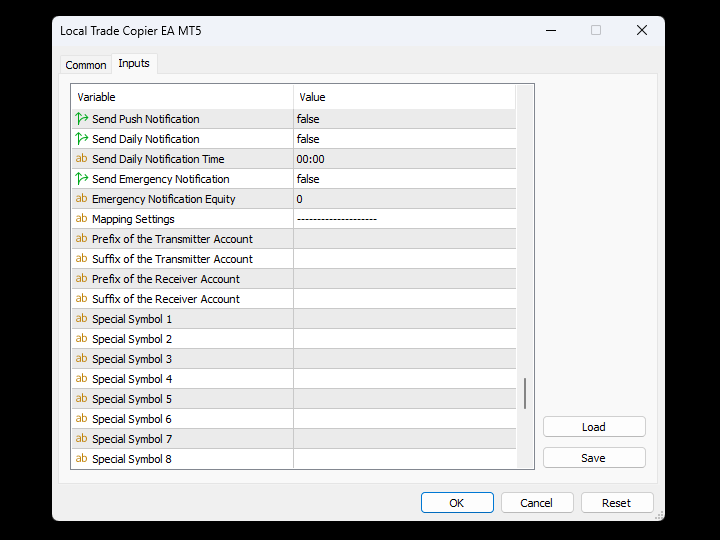Load a saved inputs preset
Screen dimensions: 720x540
[594, 427]
